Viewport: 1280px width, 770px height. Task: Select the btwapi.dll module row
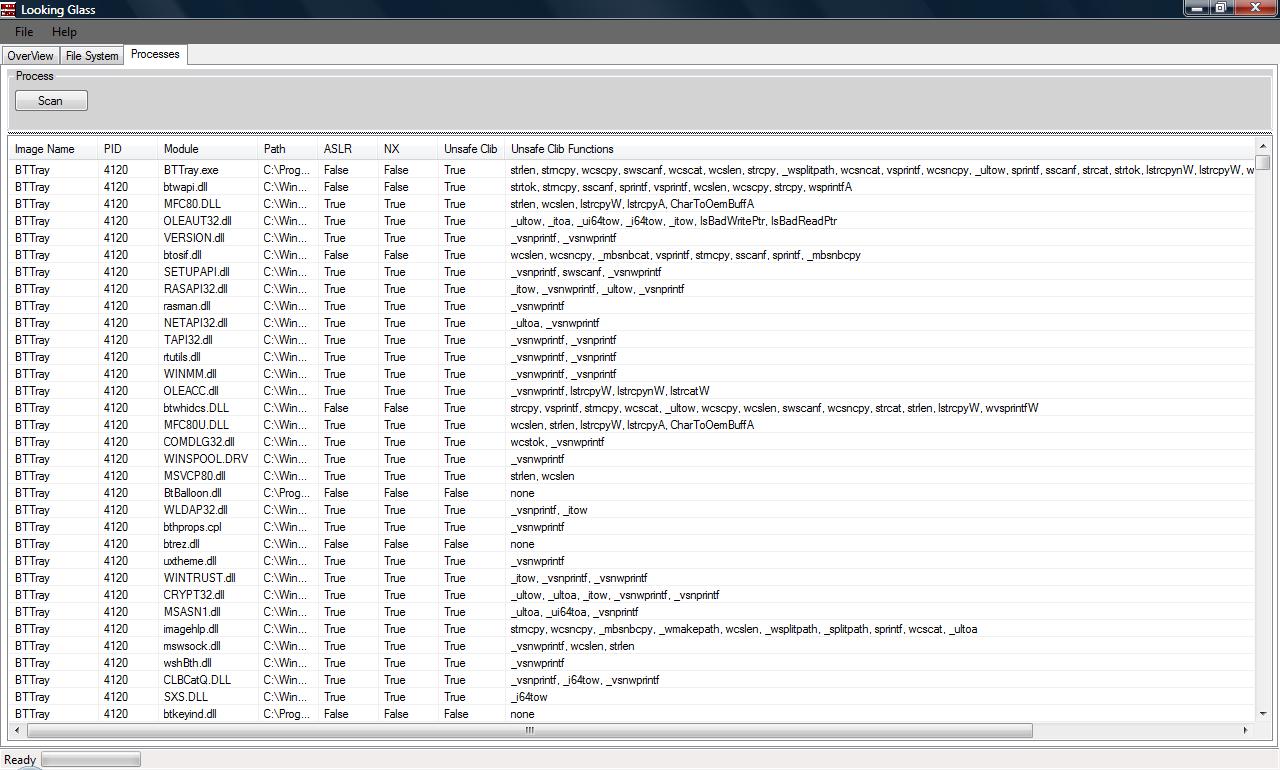[632, 187]
